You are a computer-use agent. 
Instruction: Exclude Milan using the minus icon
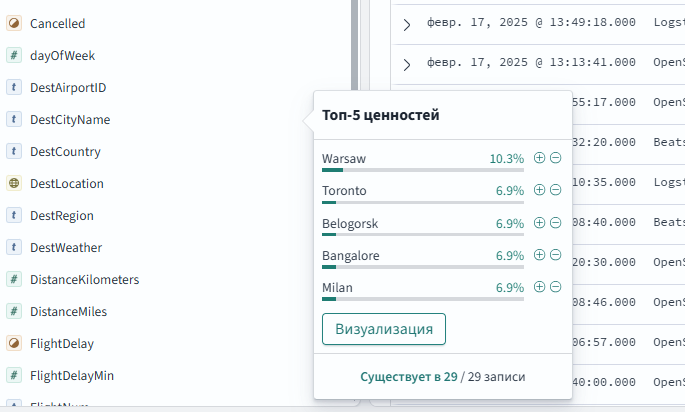click(555, 287)
